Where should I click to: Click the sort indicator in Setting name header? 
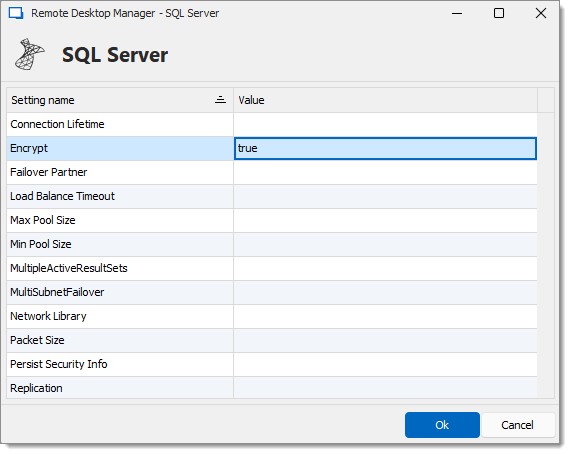tap(220, 100)
